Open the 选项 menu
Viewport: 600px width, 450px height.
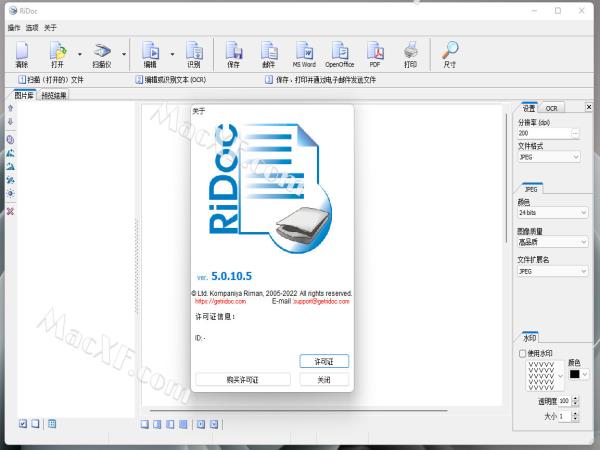click(32, 28)
